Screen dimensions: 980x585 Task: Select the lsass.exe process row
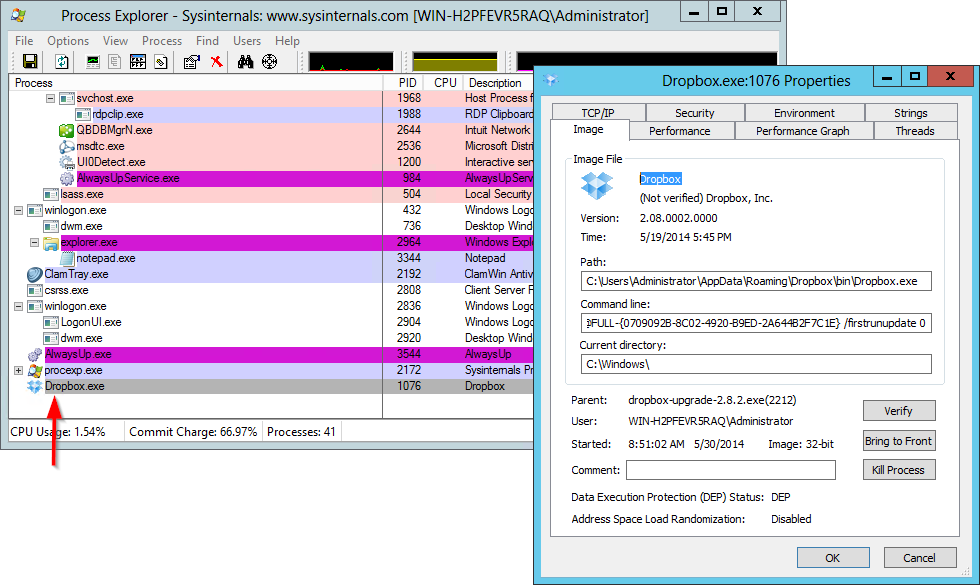271,194
